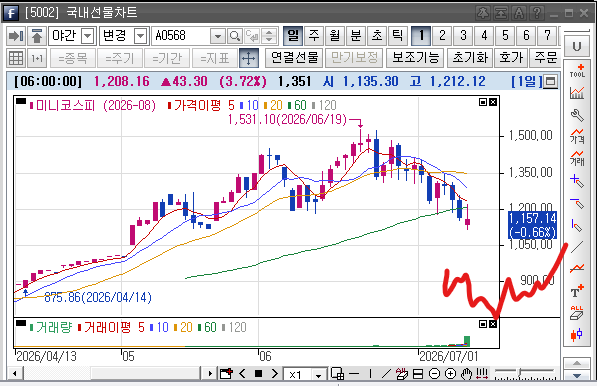
Task: Click the candlestick style icon in sidebar
Action: [577, 335]
